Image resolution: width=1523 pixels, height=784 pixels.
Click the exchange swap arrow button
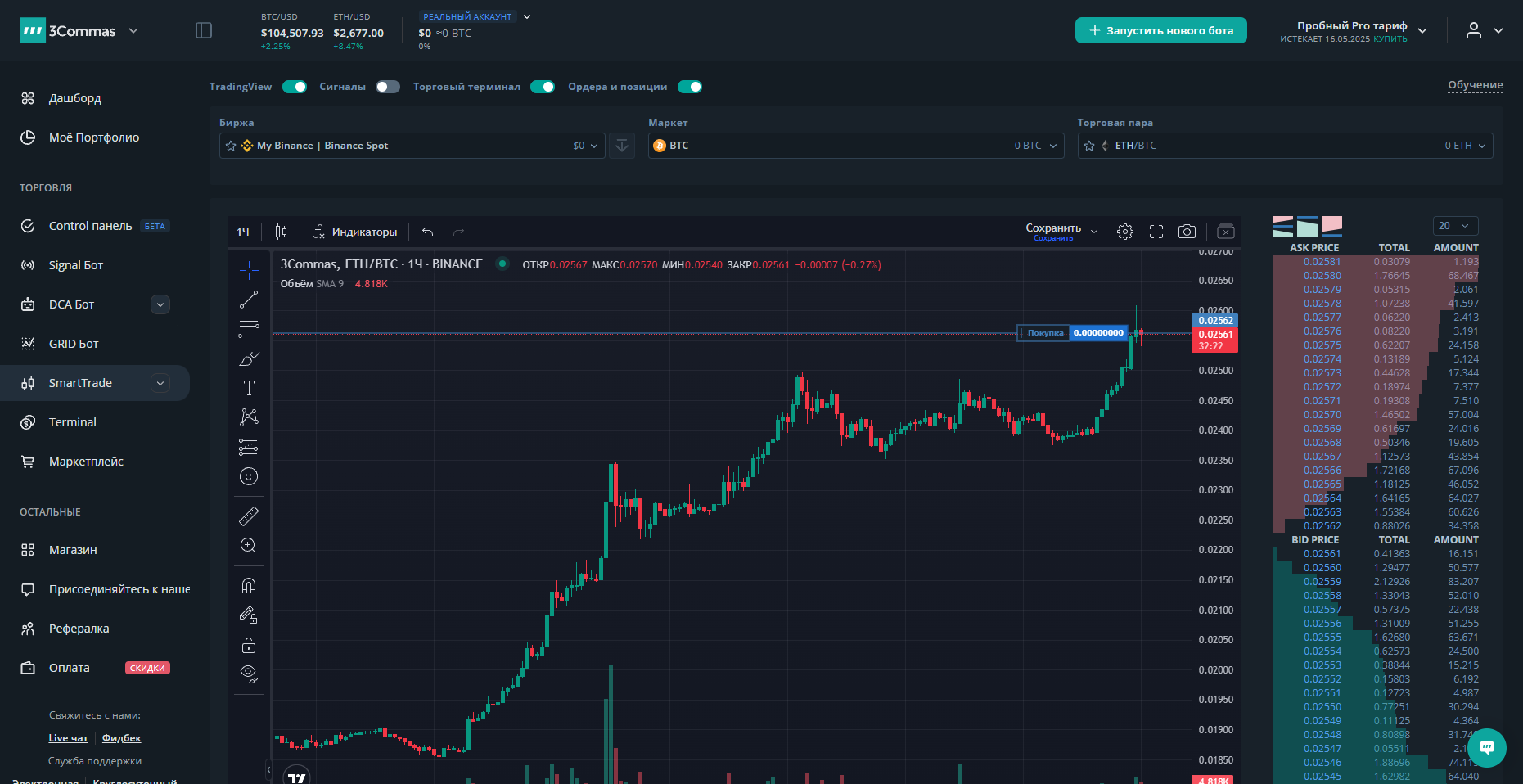click(x=622, y=146)
